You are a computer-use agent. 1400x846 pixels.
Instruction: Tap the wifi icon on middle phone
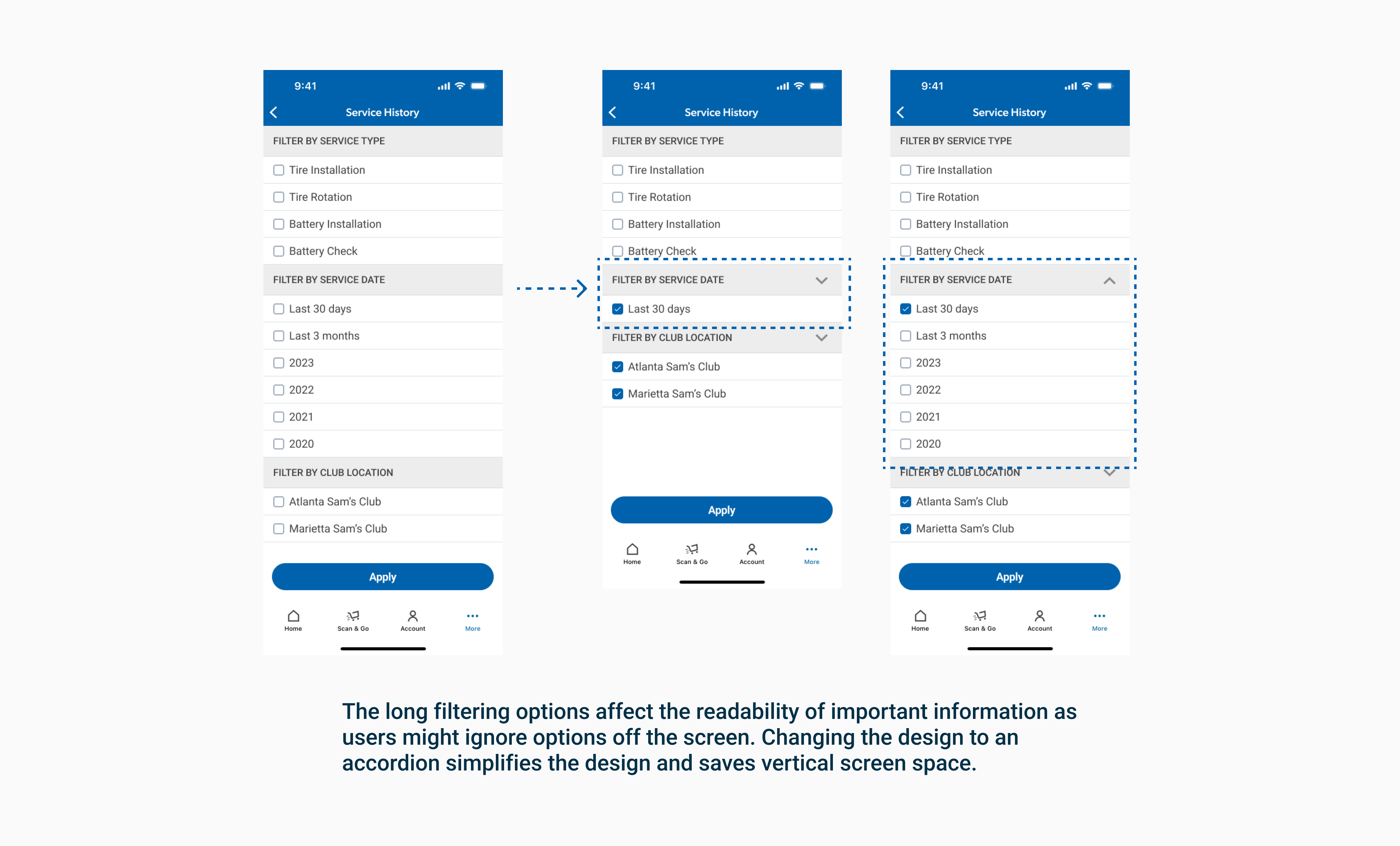click(x=799, y=86)
